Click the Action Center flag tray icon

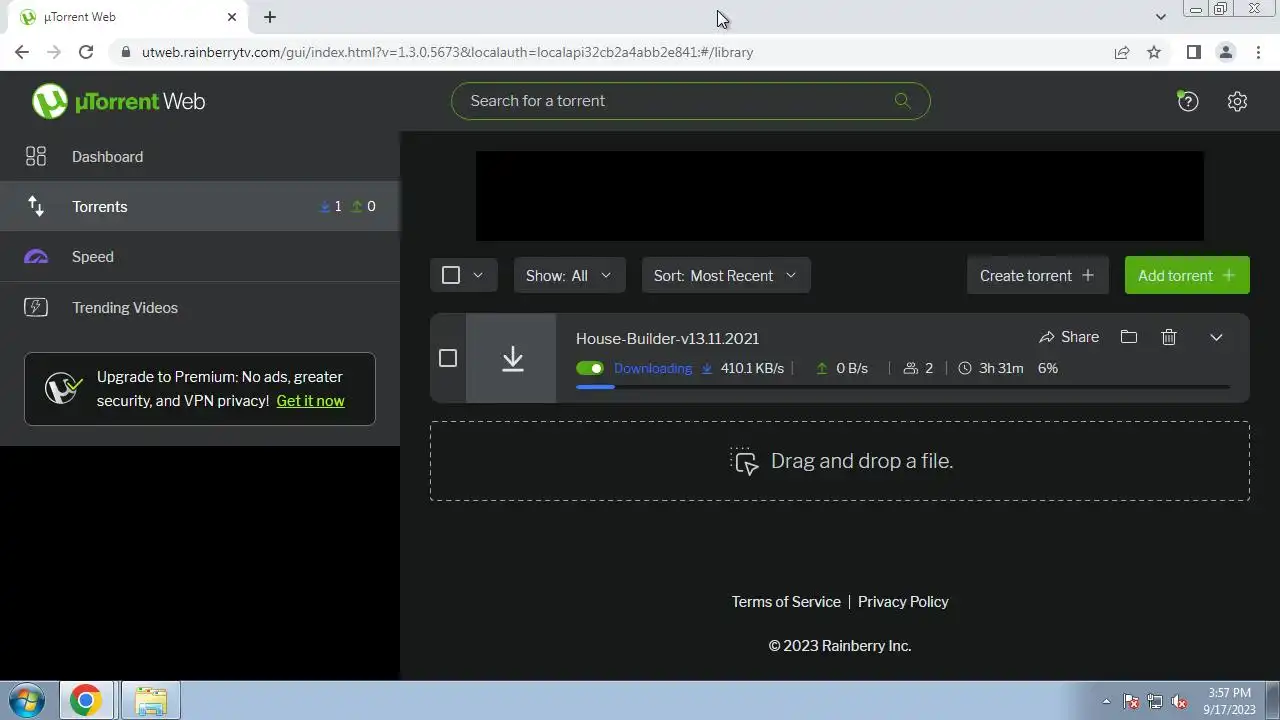(1131, 701)
